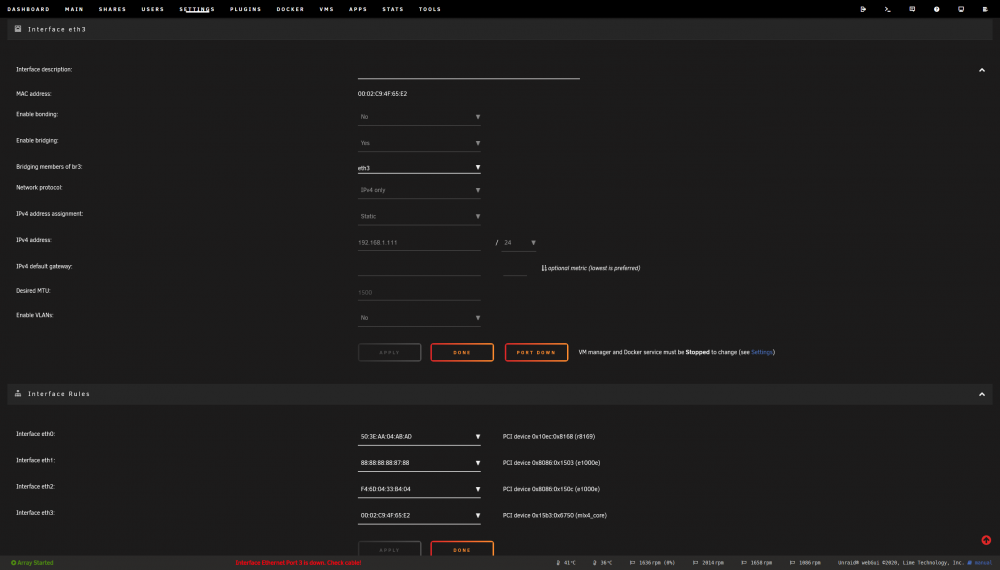Click PCI device 0x15b3:0x6750 (mlx4_core) text
This screenshot has height=570, width=1000.
(x=554, y=515)
